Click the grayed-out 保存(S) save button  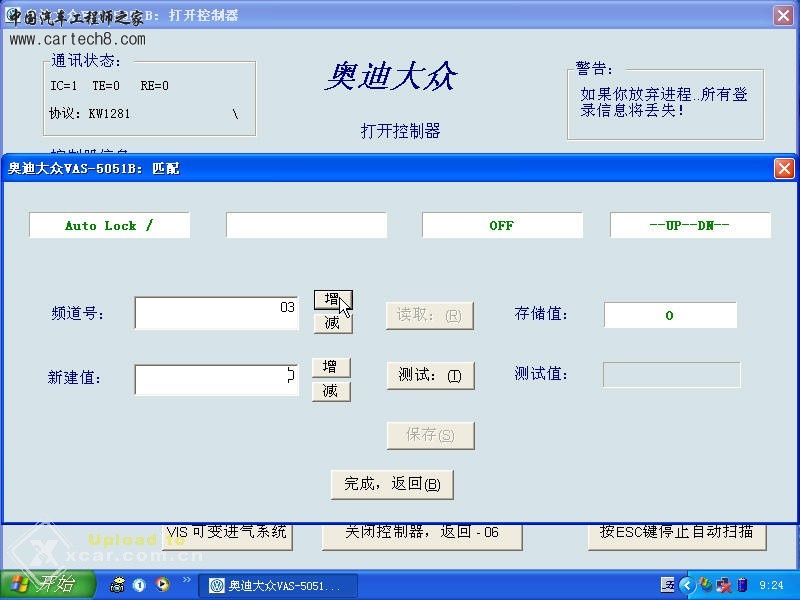(431, 435)
